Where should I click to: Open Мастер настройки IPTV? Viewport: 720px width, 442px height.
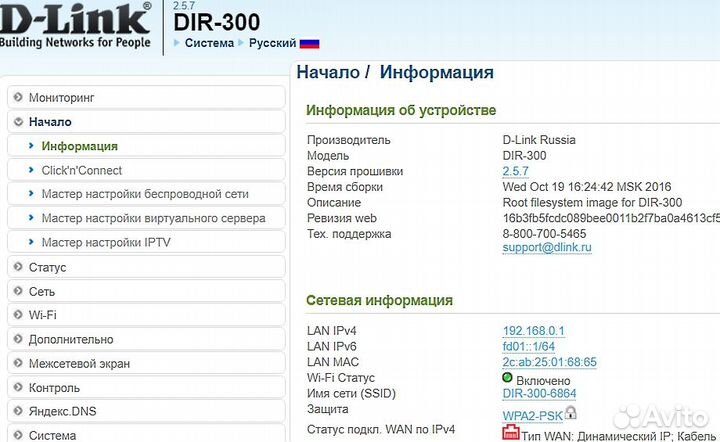point(146,242)
